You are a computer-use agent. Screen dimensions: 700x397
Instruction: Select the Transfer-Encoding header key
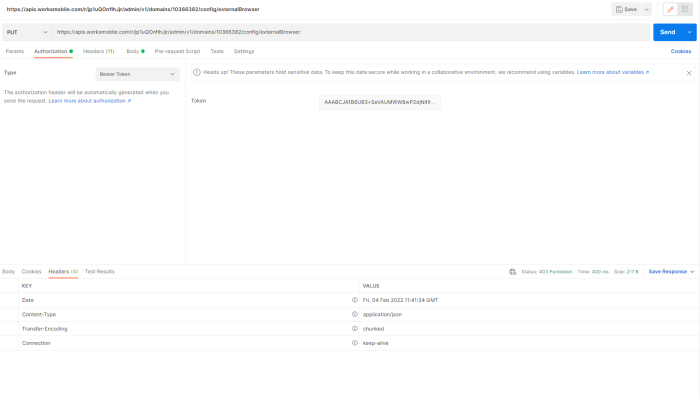pyautogui.click(x=44, y=329)
